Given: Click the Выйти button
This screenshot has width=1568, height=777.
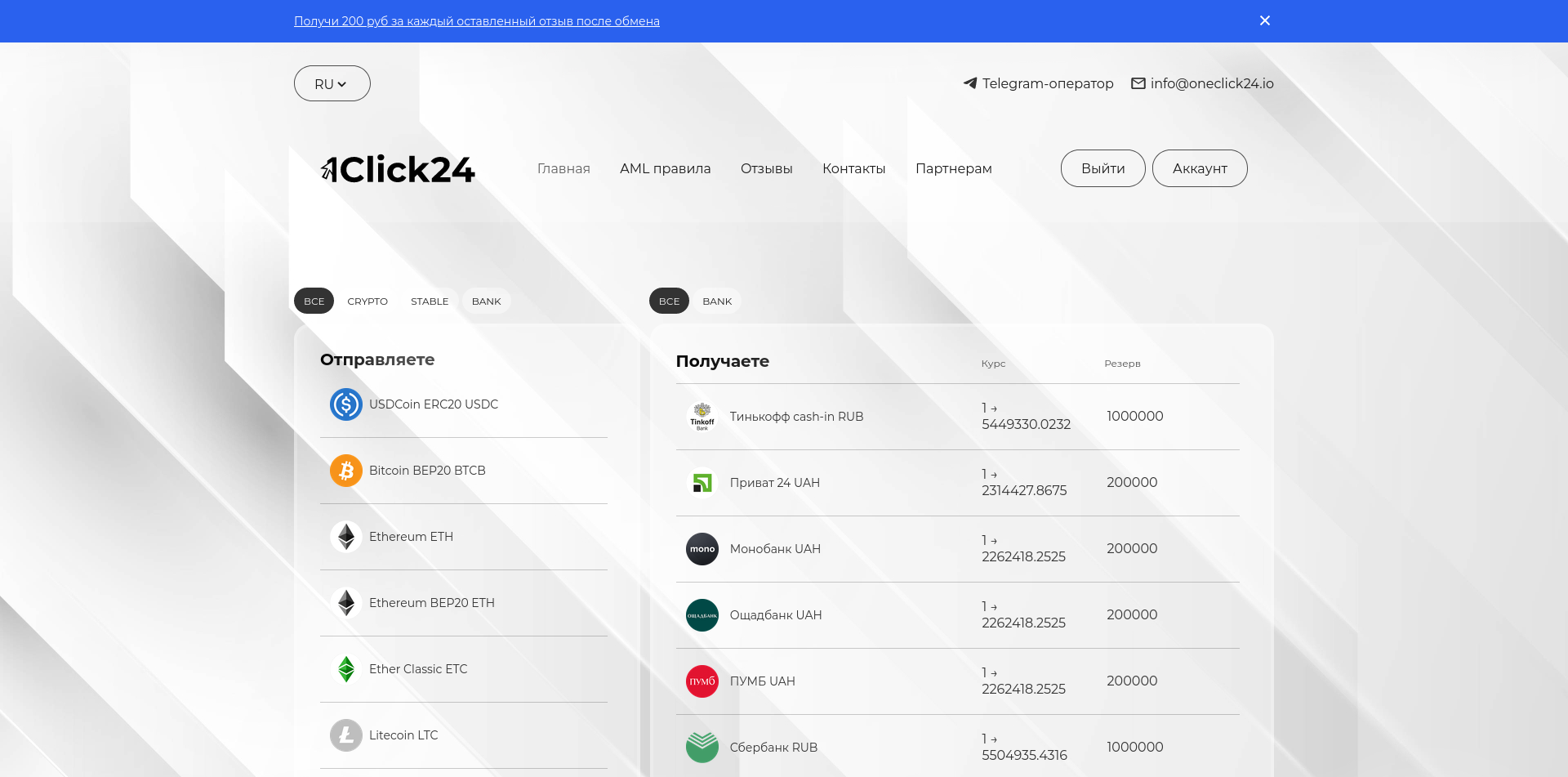Looking at the screenshot, I should tap(1103, 168).
